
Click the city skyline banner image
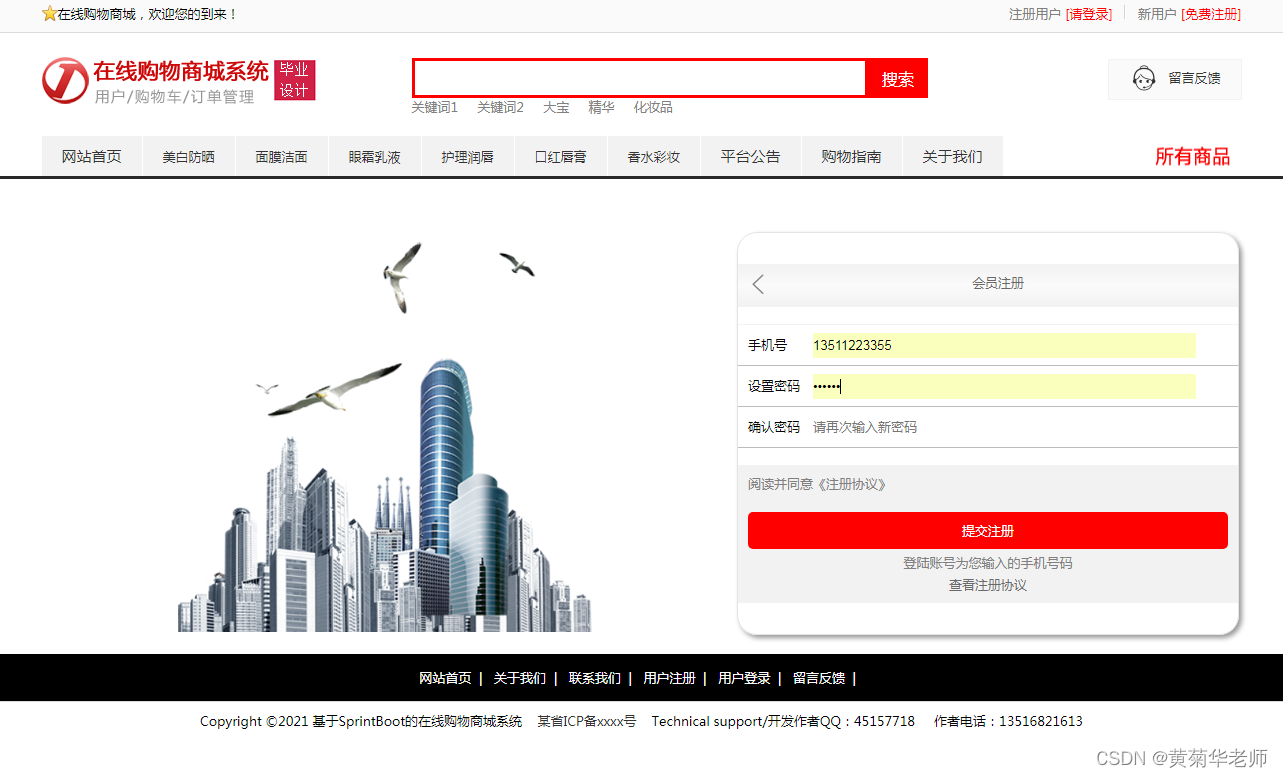point(385,435)
